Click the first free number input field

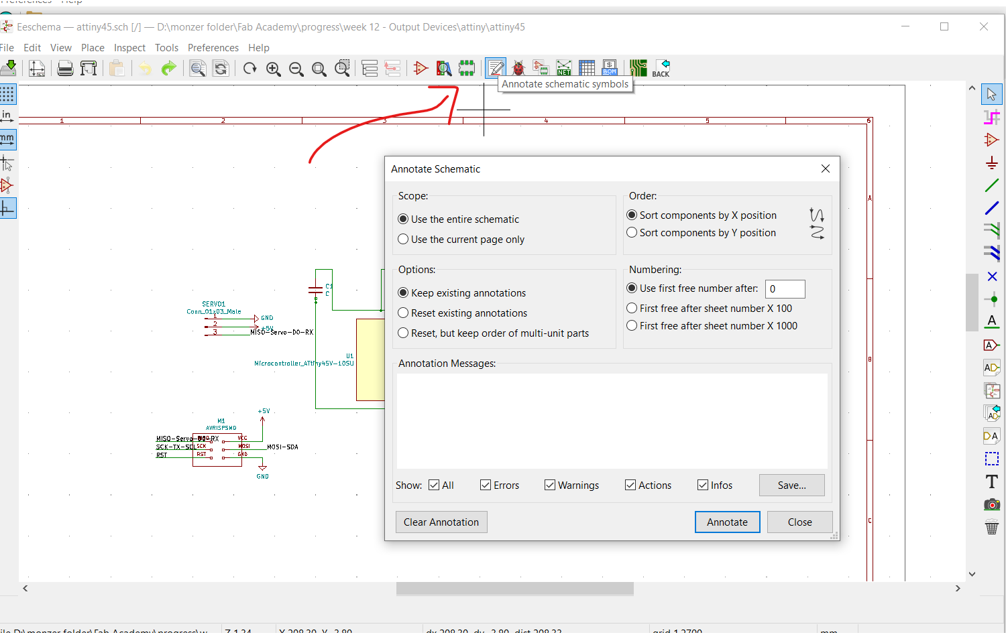point(785,289)
